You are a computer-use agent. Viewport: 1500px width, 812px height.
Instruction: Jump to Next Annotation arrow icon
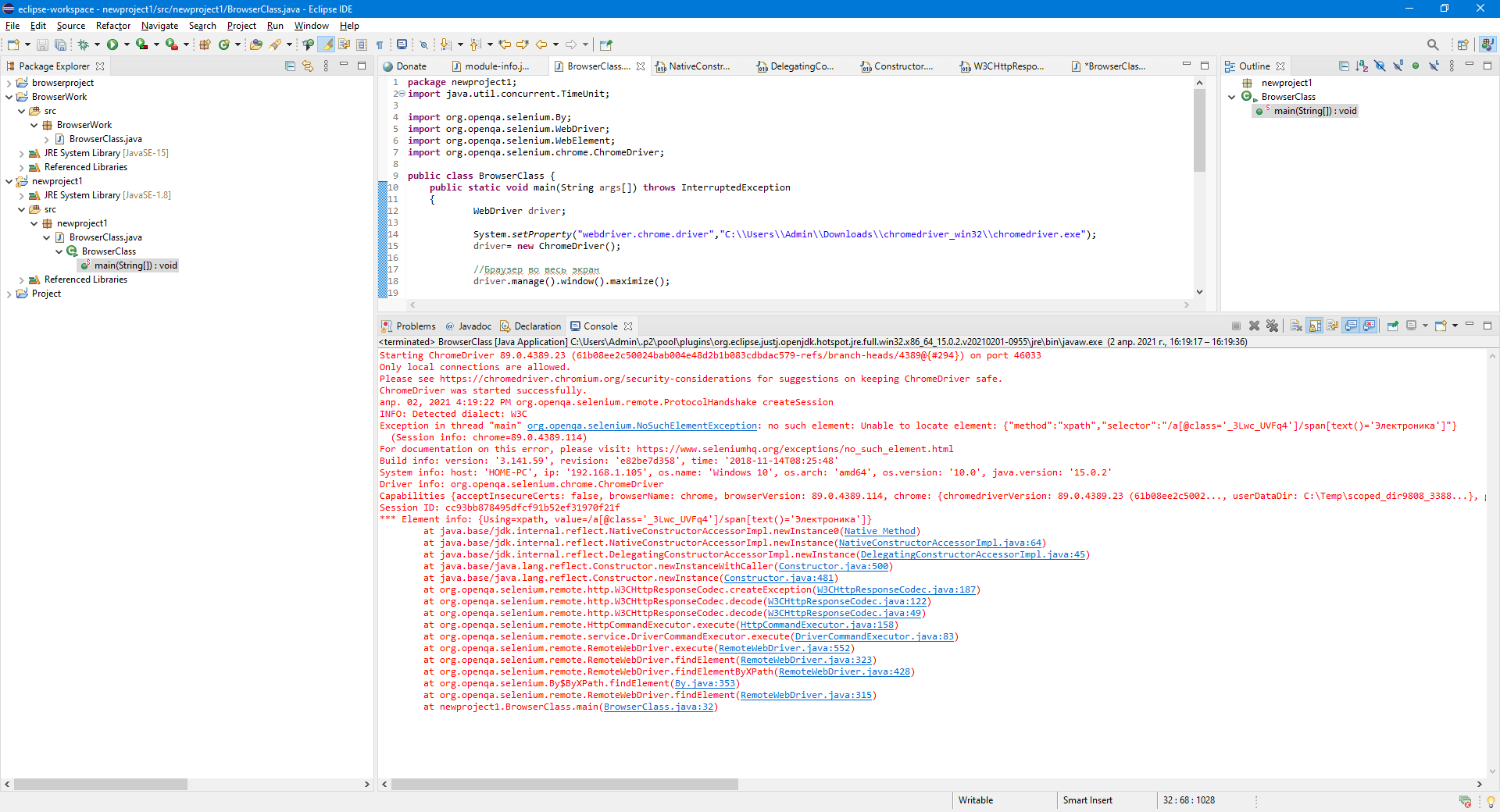pyautogui.click(x=445, y=45)
